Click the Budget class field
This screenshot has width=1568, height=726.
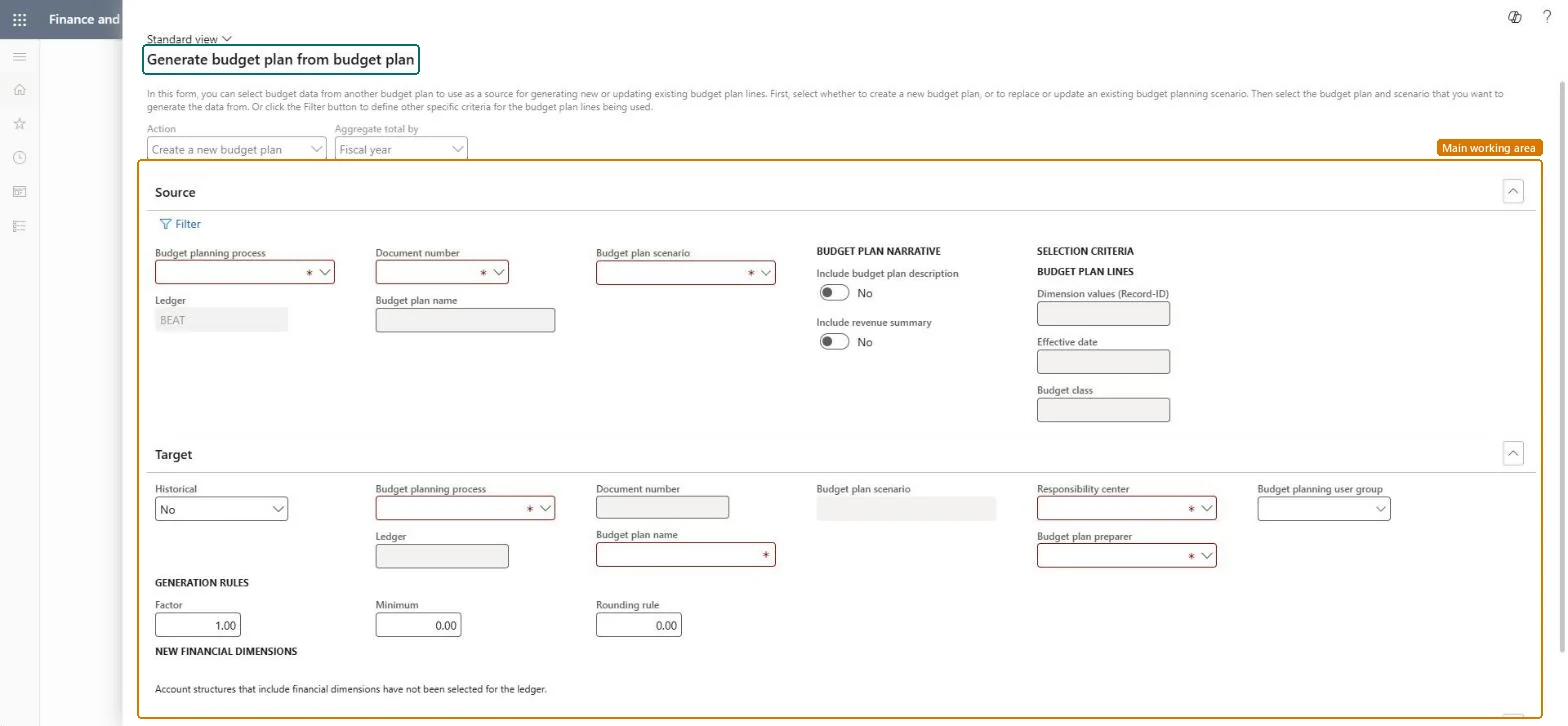click(x=1103, y=409)
